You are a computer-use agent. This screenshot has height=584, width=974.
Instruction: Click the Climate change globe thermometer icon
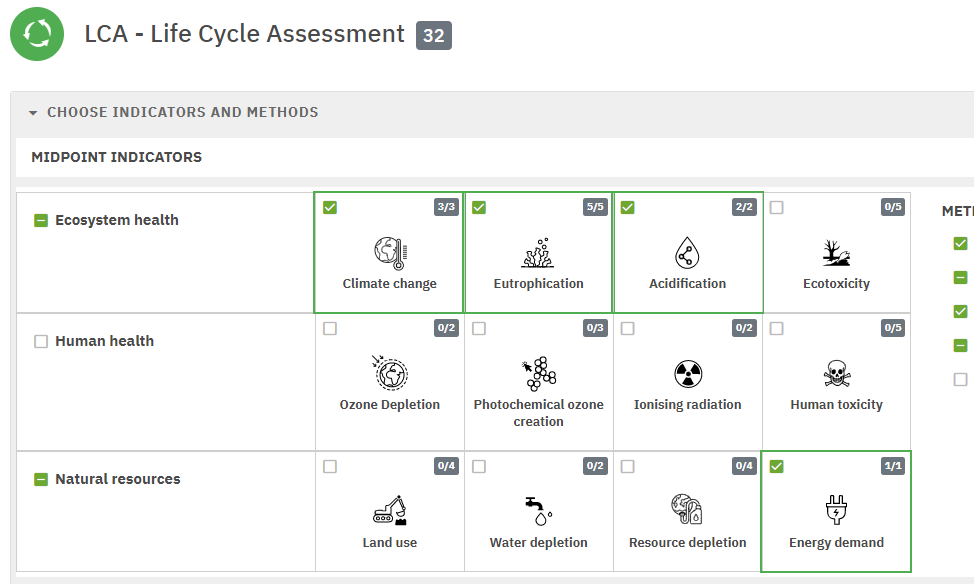coord(389,253)
